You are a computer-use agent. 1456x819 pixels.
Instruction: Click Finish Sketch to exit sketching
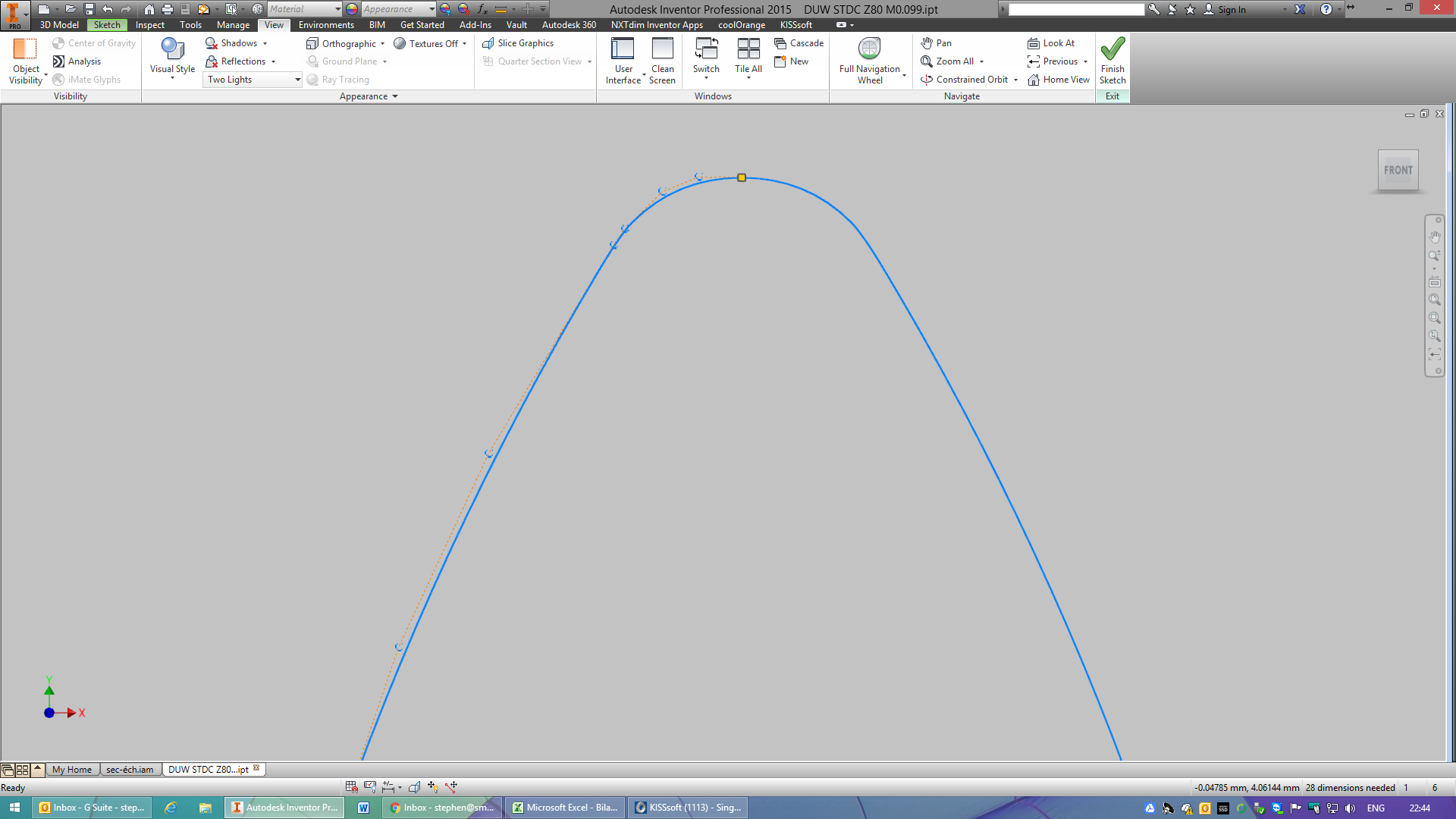(1112, 61)
